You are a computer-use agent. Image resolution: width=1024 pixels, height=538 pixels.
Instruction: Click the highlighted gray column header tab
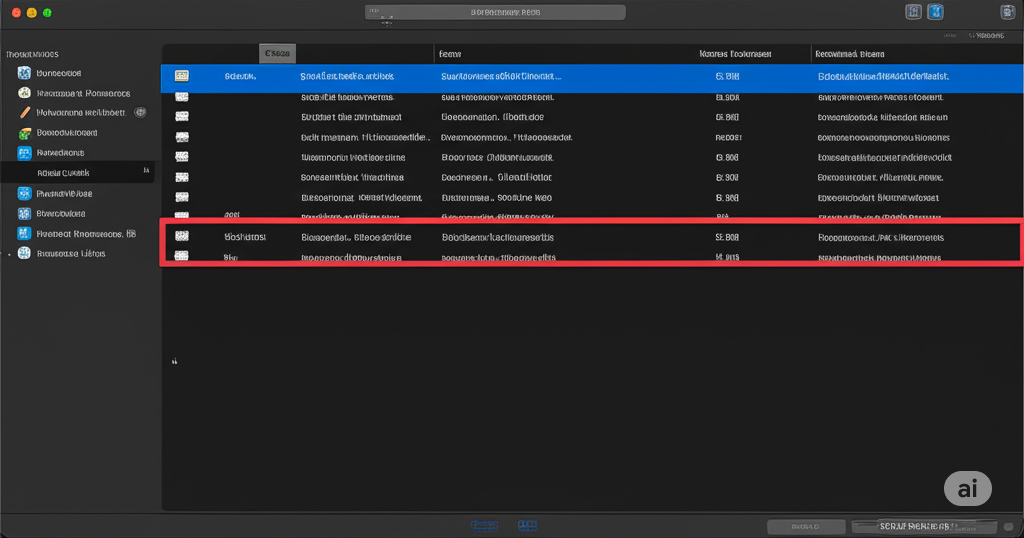click(278, 54)
